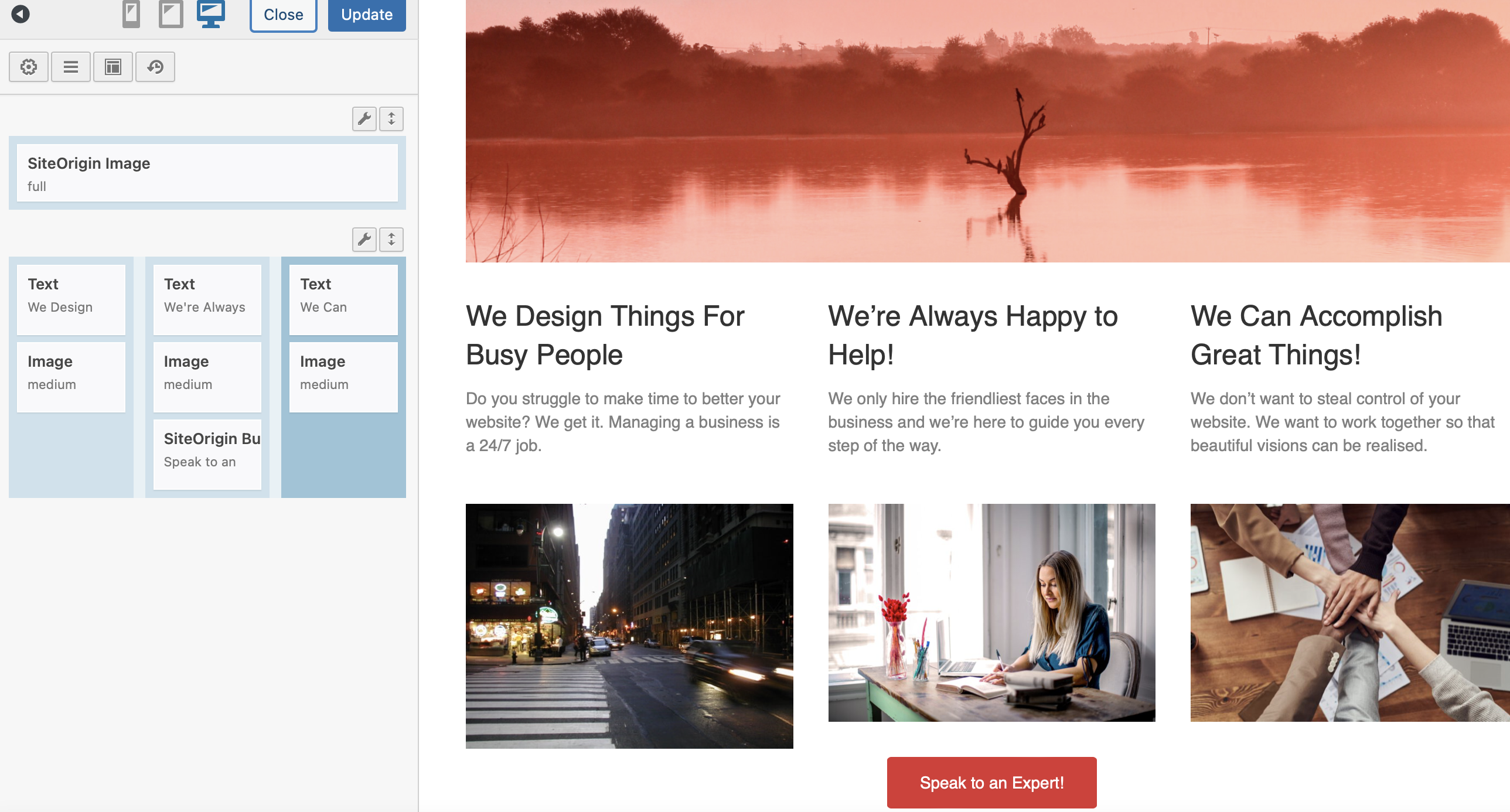Click second row's move handle
This screenshot has height=812, width=1510.
point(391,239)
